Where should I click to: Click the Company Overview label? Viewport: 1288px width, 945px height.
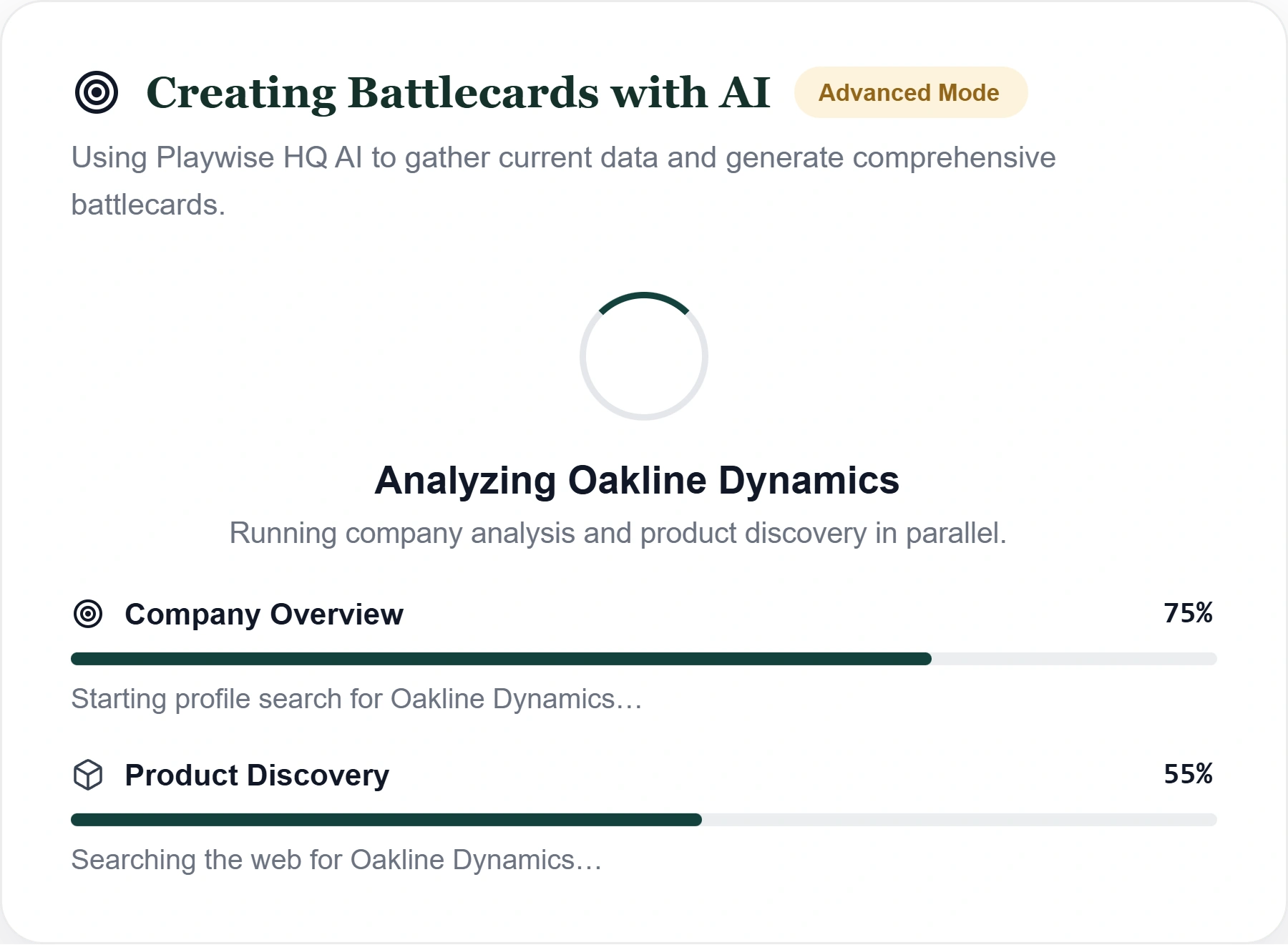click(x=264, y=615)
